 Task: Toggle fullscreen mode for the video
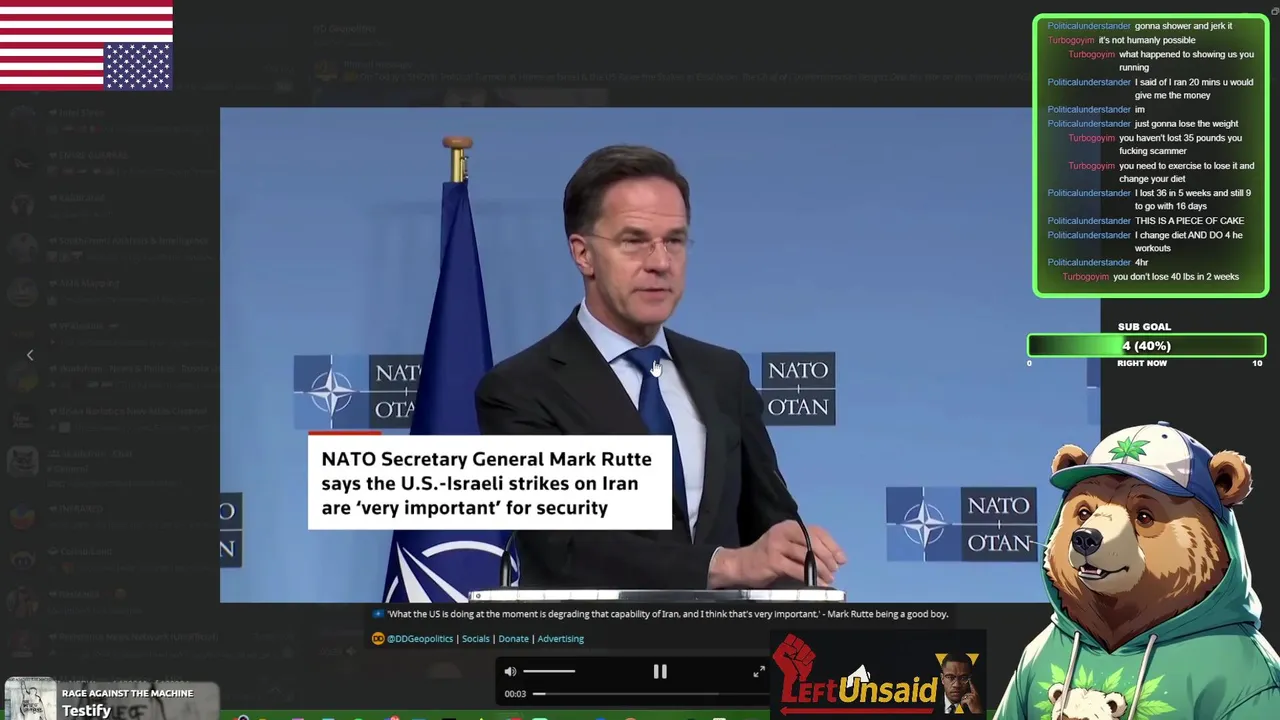(x=758, y=672)
